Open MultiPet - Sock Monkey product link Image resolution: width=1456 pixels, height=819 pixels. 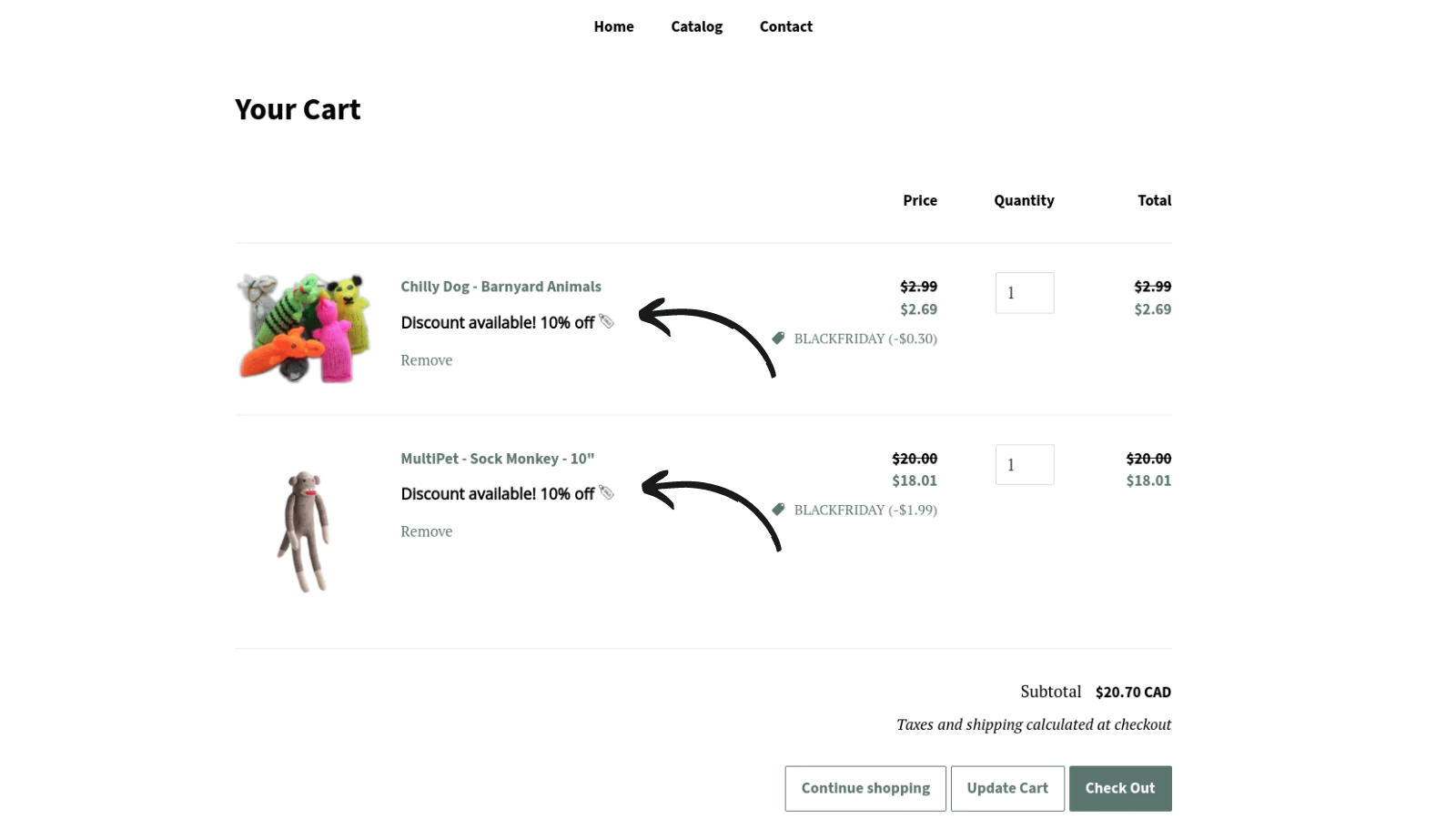pos(497,458)
